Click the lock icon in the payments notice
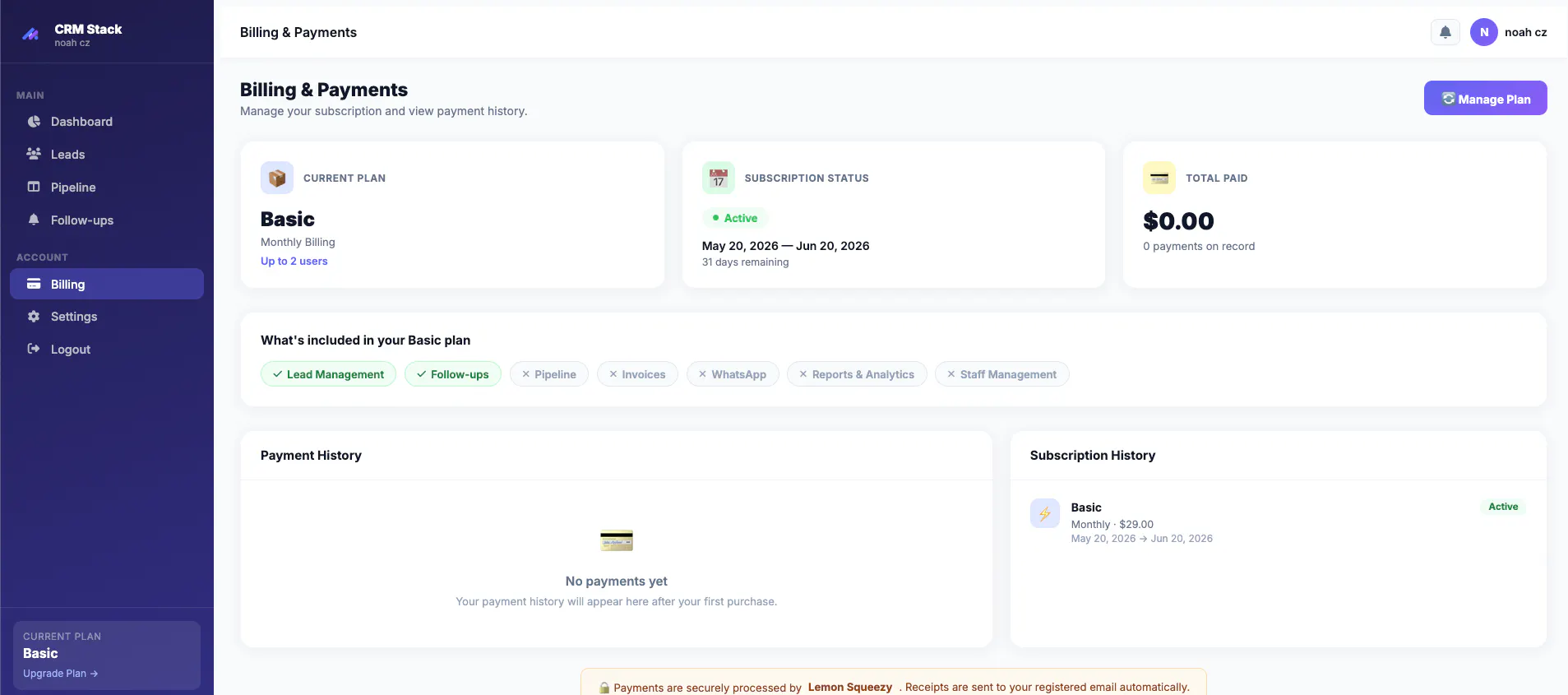 point(604,688)
